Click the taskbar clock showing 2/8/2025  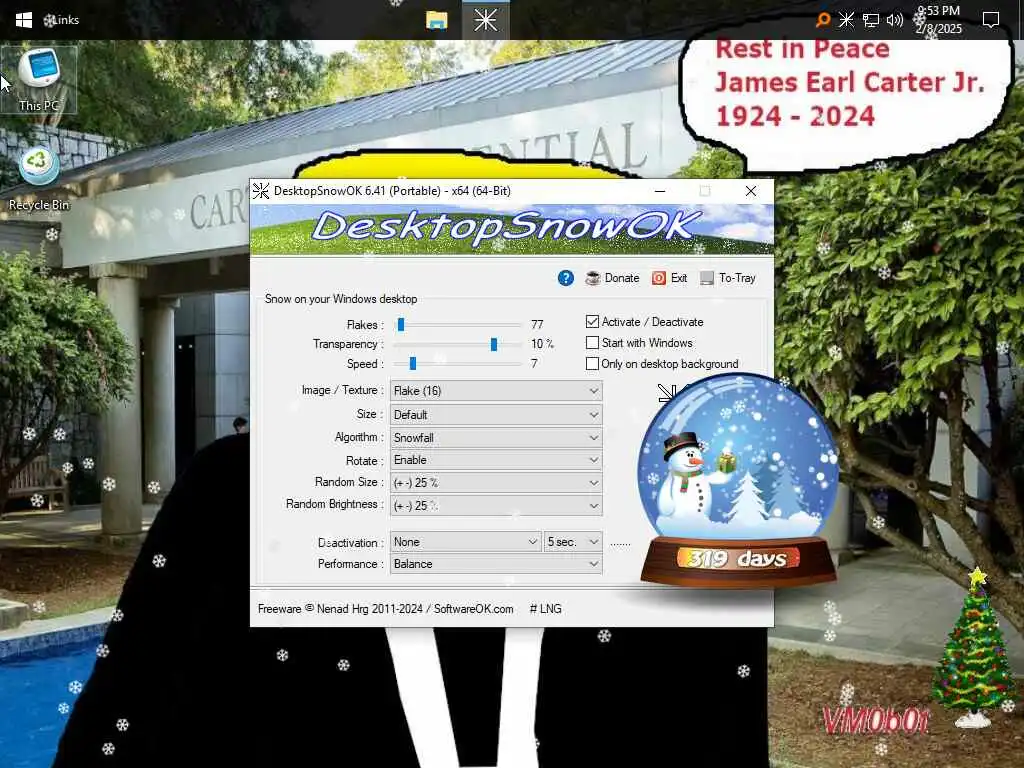coord(938,20)
